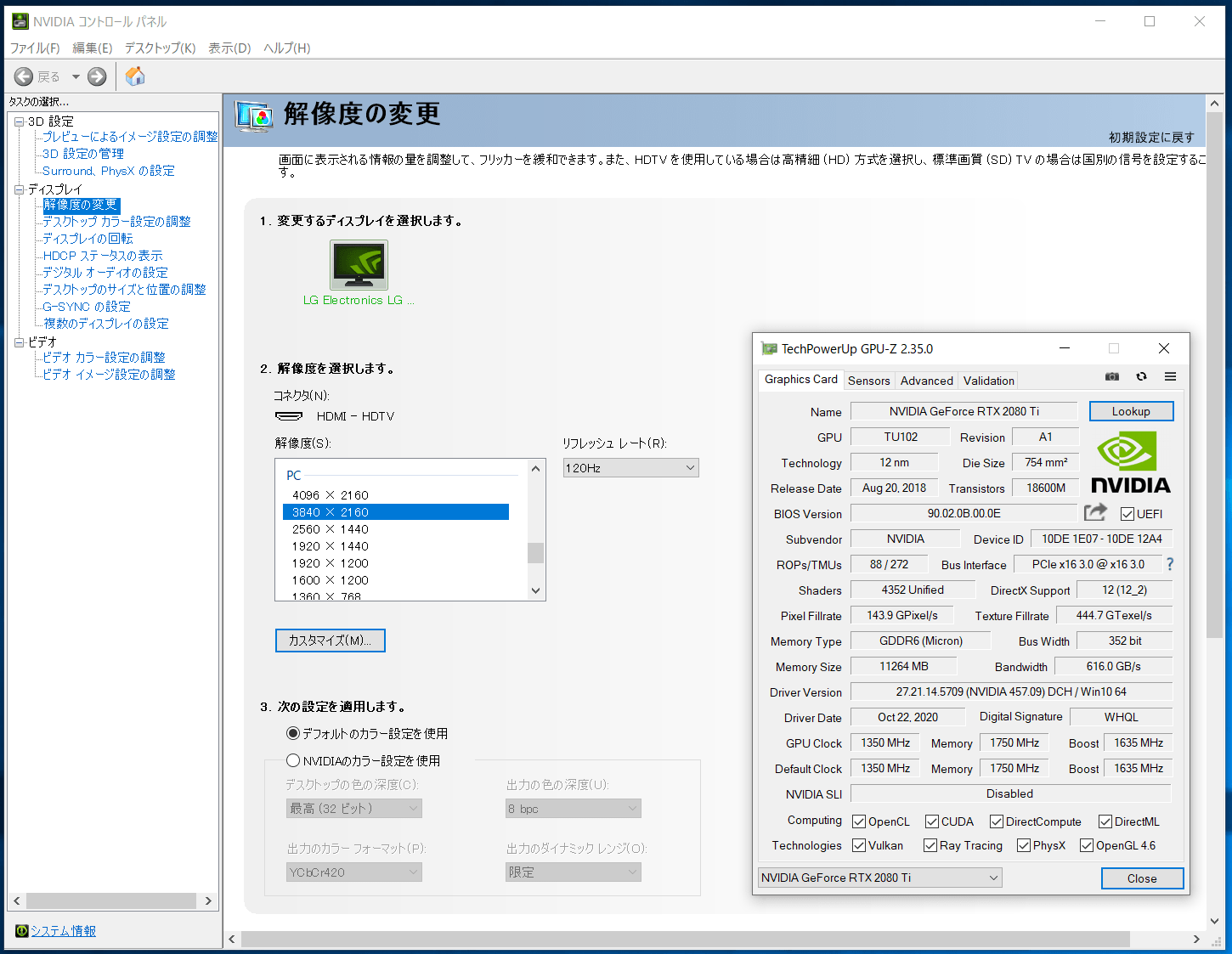Toggle the PhysX checkbox
This screenshot has width=1232, height=954.
click(1024, 845)
